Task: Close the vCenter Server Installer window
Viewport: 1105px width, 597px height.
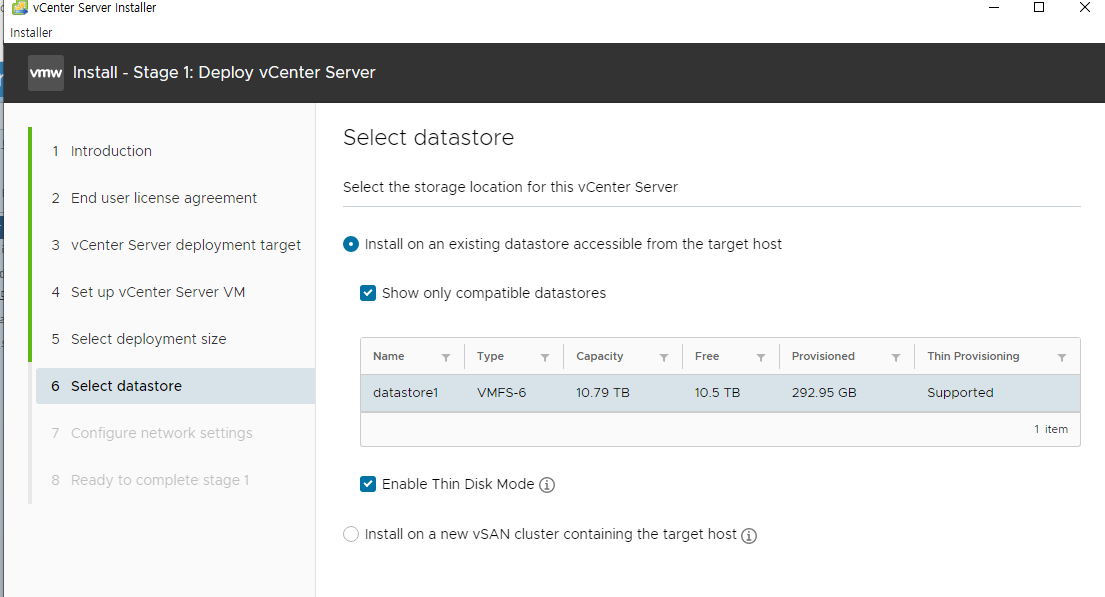Action: coord(1085,8)
